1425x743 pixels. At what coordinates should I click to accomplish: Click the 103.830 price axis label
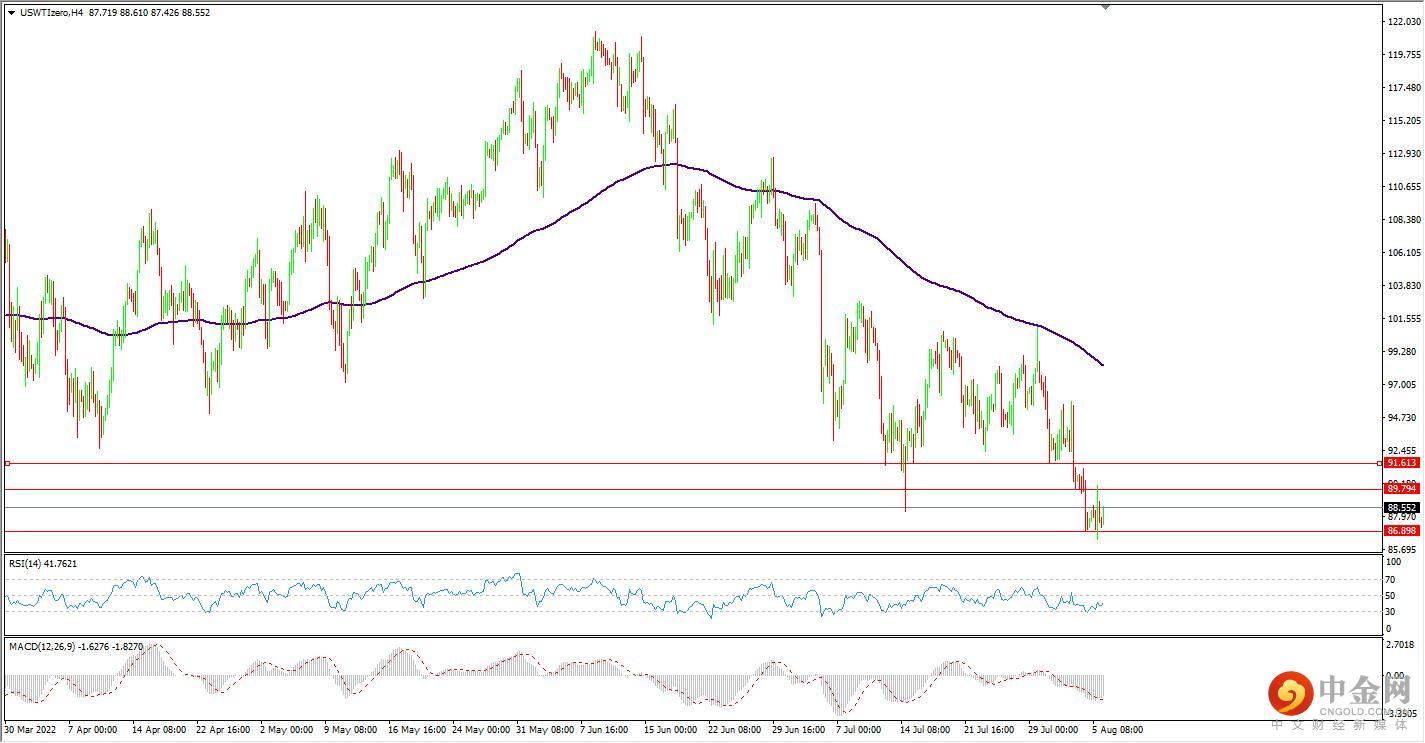(x=1404, y=286)
